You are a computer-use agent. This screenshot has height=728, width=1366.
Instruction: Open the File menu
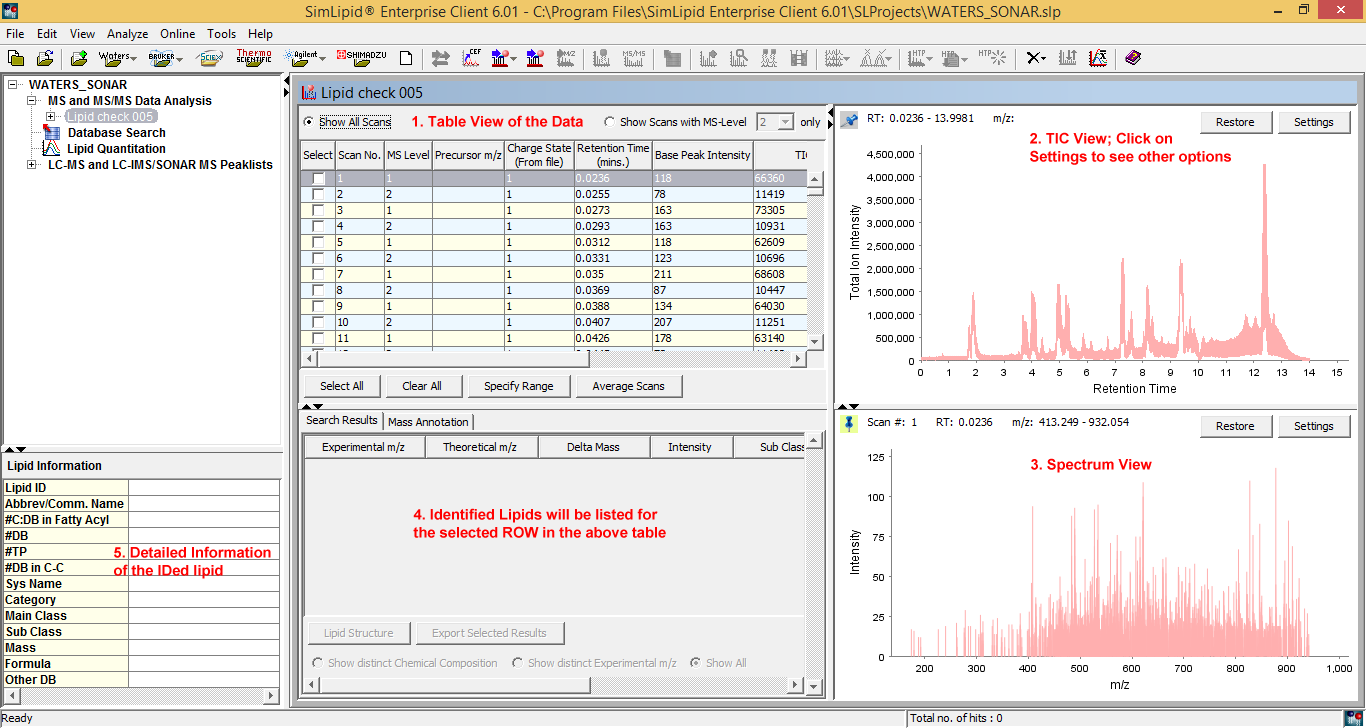click(15, 34)
